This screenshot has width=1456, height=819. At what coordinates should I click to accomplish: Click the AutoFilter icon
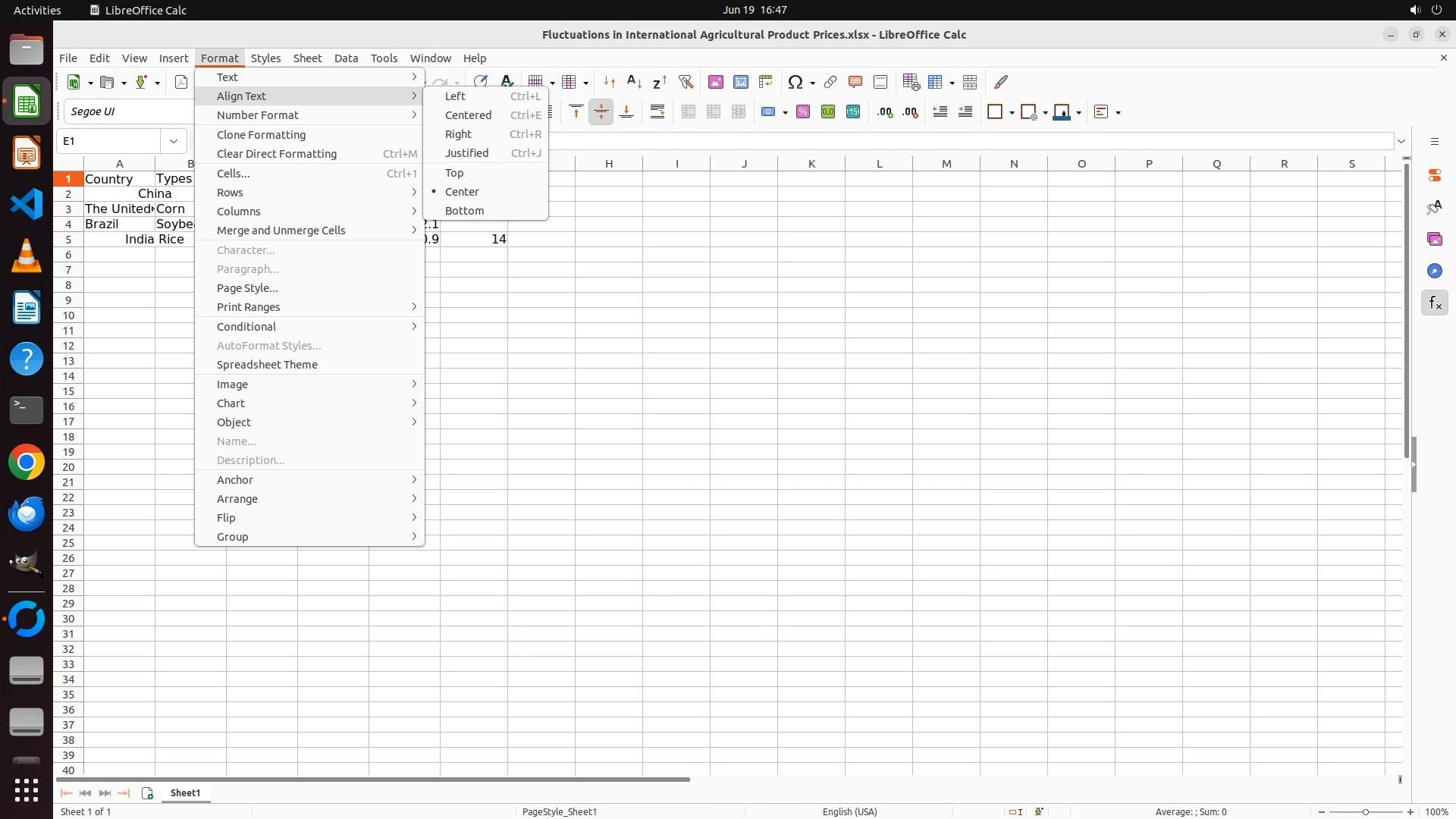click(686, 82)
